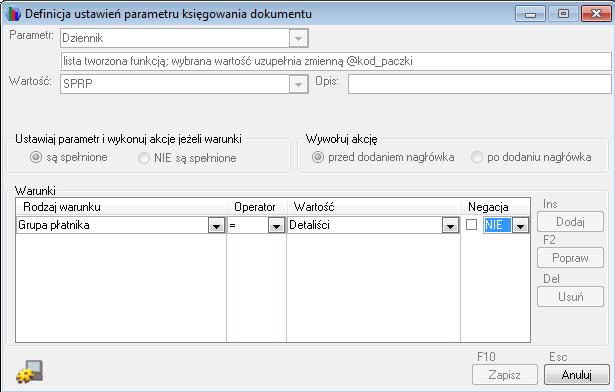Open the Wartość 'SPRP' dropdown arrow
This screenshot has width=615, height=392.
click(298, 84)
